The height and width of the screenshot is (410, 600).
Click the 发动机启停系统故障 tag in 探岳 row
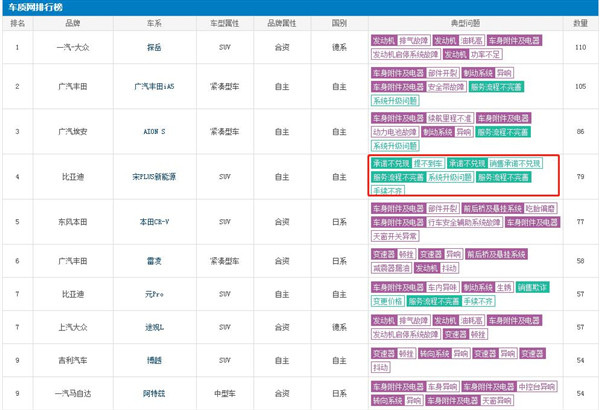(x=406, y=54)
